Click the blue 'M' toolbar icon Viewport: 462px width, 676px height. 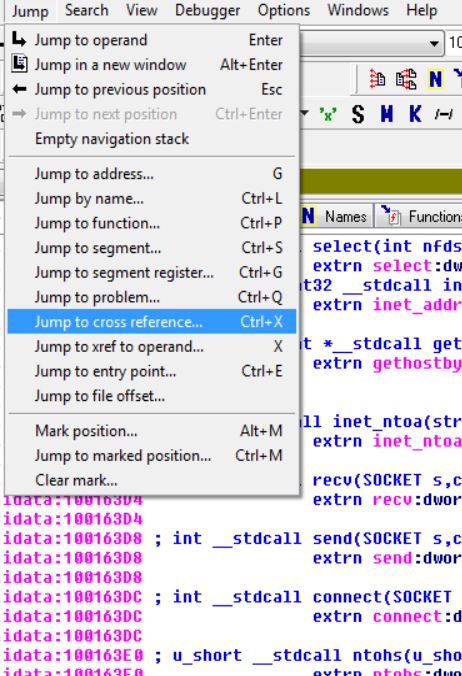387,114
